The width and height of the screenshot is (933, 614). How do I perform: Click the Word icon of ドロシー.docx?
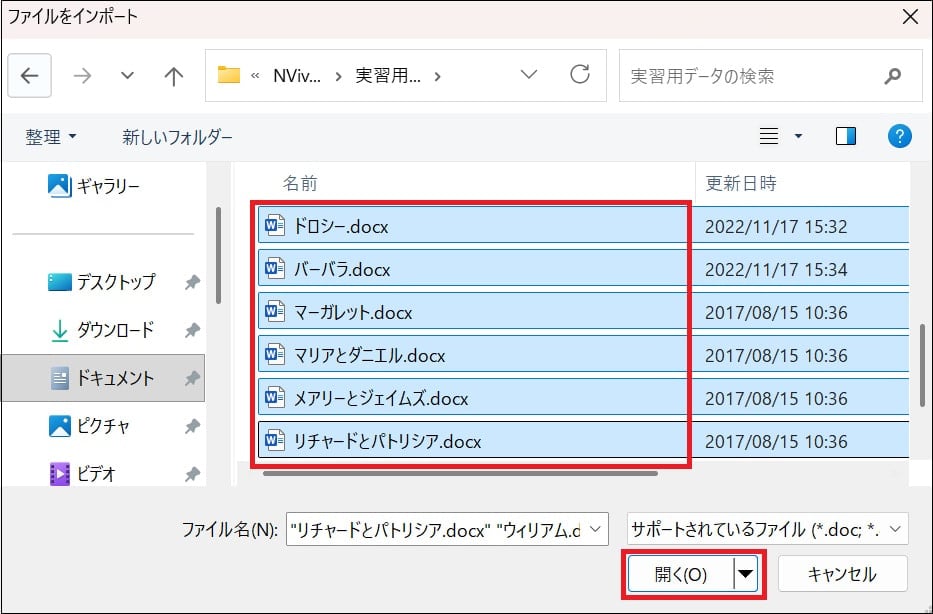click(273, 227)
